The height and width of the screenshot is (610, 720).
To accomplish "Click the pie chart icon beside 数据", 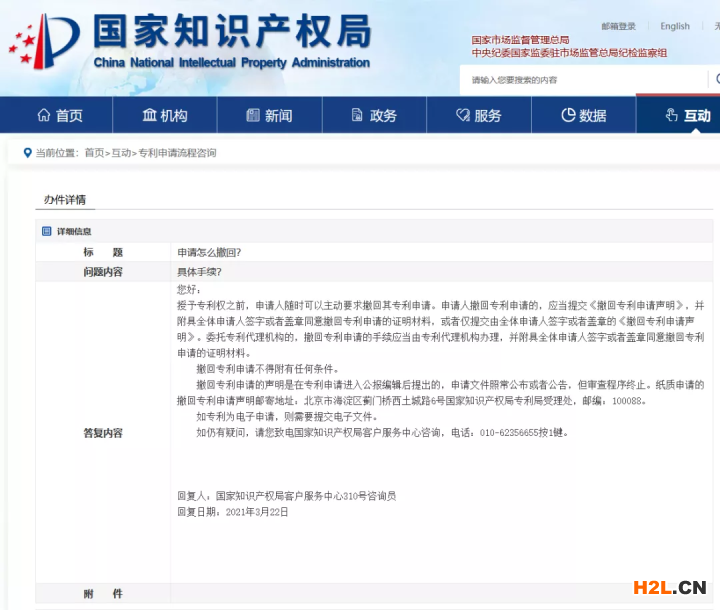I will pos(568,115).
